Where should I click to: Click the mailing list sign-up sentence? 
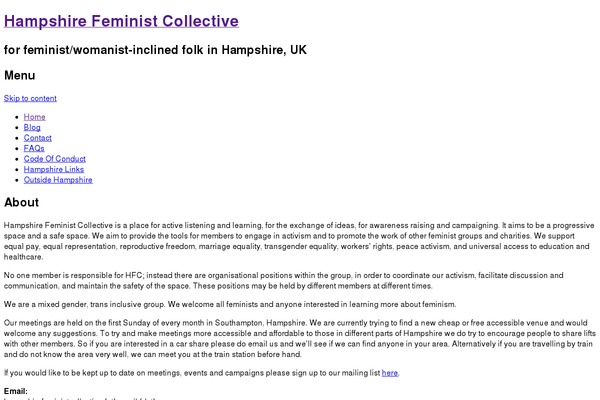(190, 373)
